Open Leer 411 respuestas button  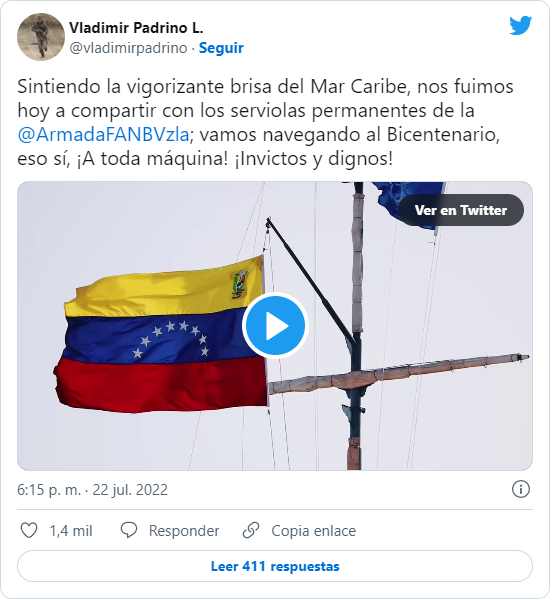[x=275, y=566]
